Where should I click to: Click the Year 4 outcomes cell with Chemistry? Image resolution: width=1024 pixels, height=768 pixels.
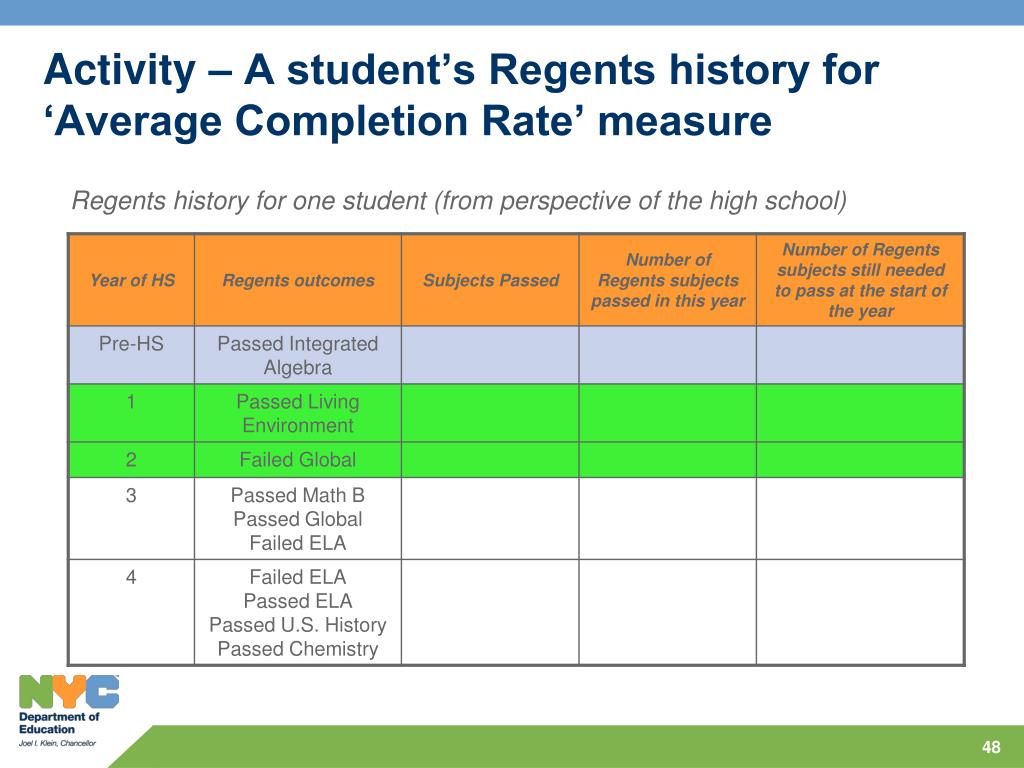pos(298,613)
